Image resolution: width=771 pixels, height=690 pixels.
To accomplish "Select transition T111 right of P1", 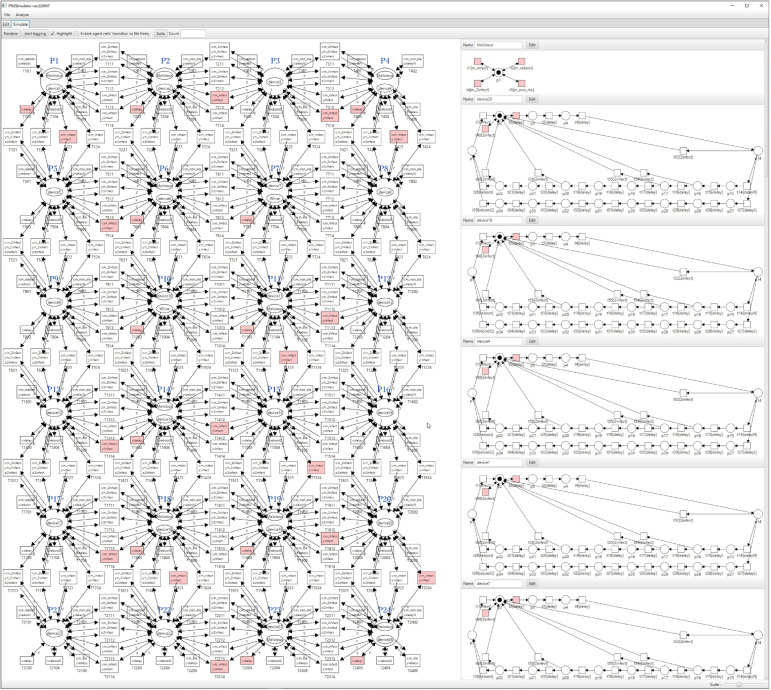I will point(109,52).
